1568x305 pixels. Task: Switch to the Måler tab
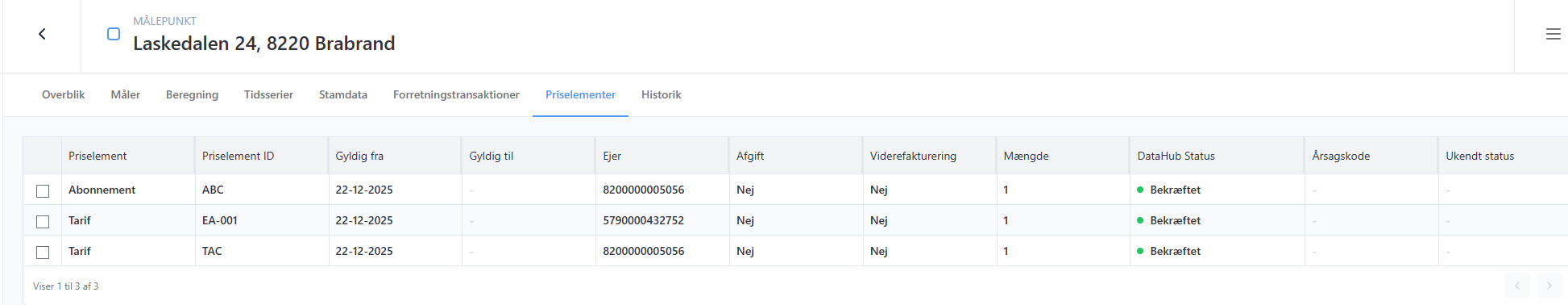(126, 94)
